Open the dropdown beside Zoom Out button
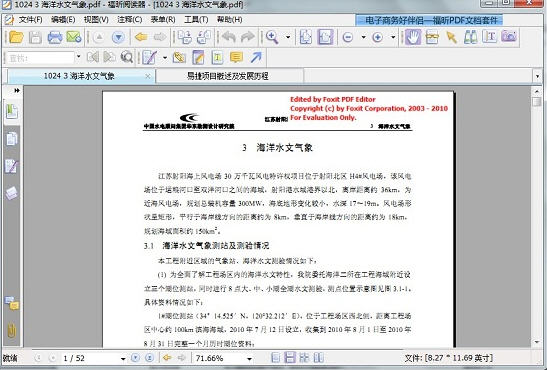Image resolution: width=547 pixels, height=370 pixels. click(364, 37)
